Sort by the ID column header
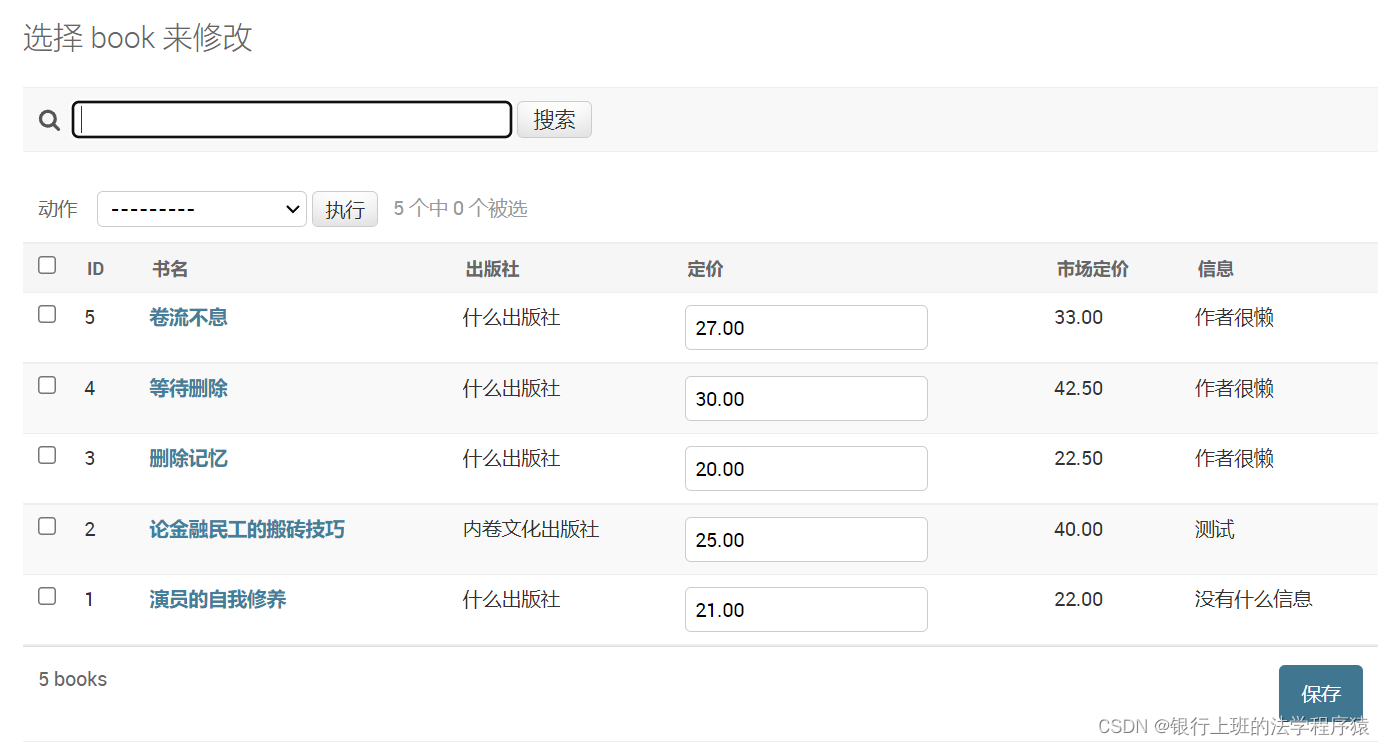This screenshot has height=745, width=1385. click(96, 269)
